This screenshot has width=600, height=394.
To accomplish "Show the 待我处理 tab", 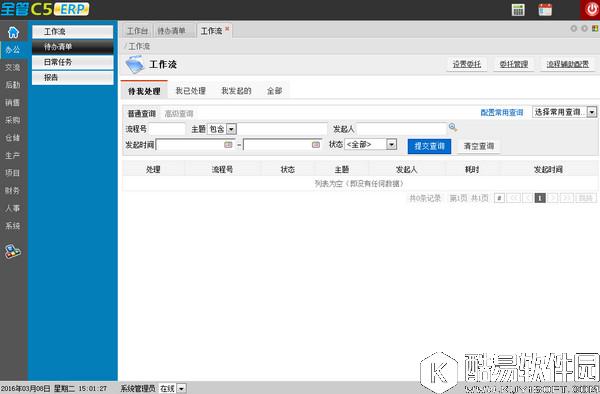I will click(x=144, y=91).
